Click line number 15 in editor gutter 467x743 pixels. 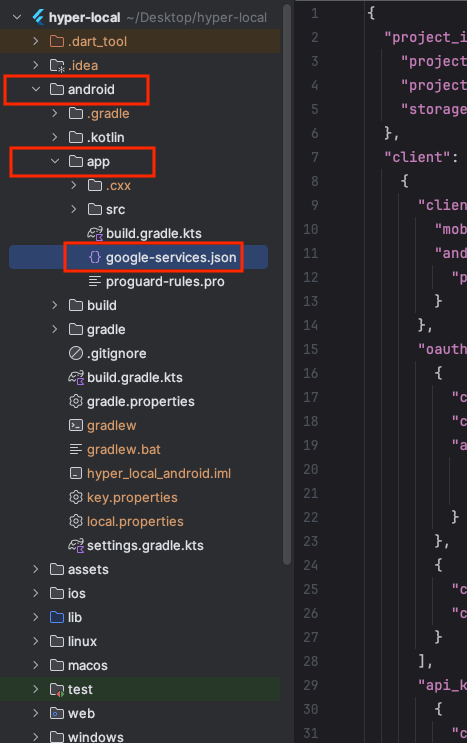coord(311,349)
